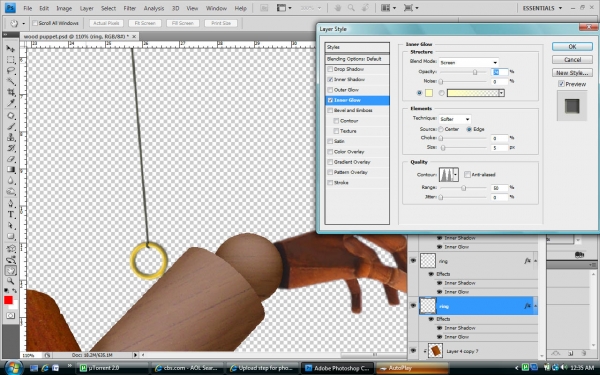Enable Bevel and Emboss checkbox
The image size is (600, 375).
tap(330, 111)
